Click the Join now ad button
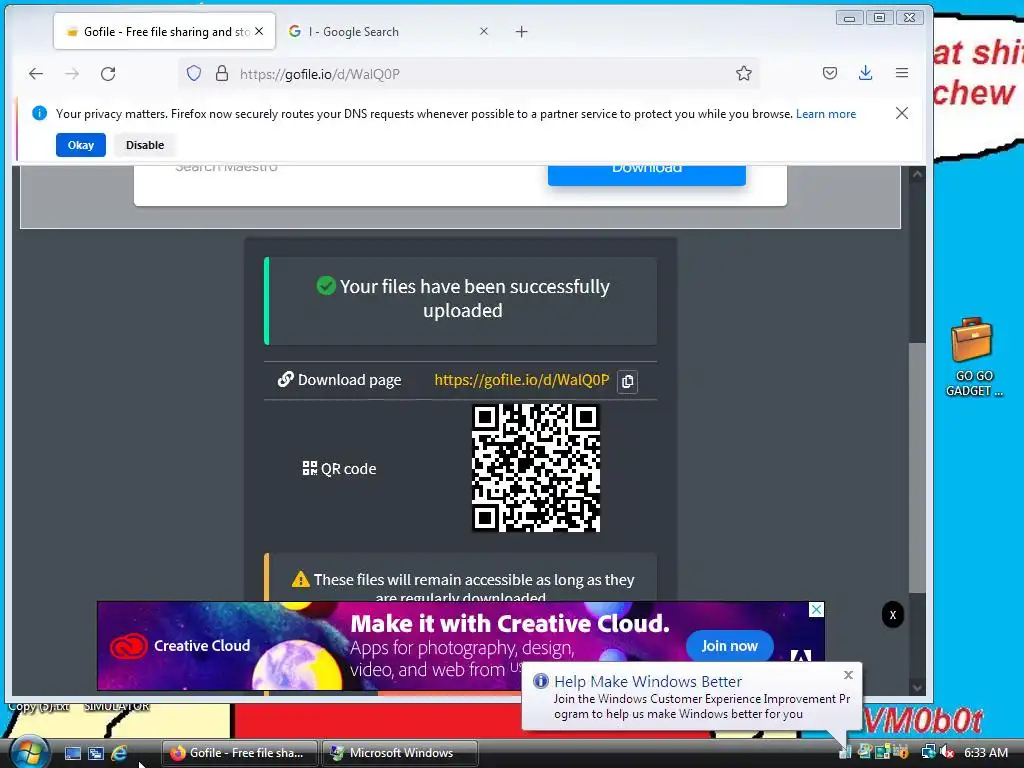 click(x=729, y=646)
